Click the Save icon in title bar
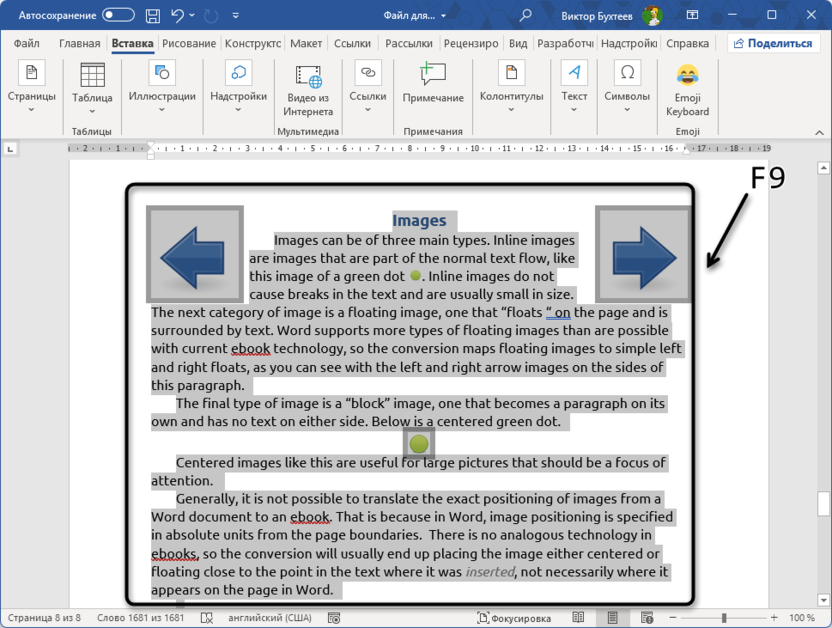Screen dimensions: 832x628 [x=152, y=15]
